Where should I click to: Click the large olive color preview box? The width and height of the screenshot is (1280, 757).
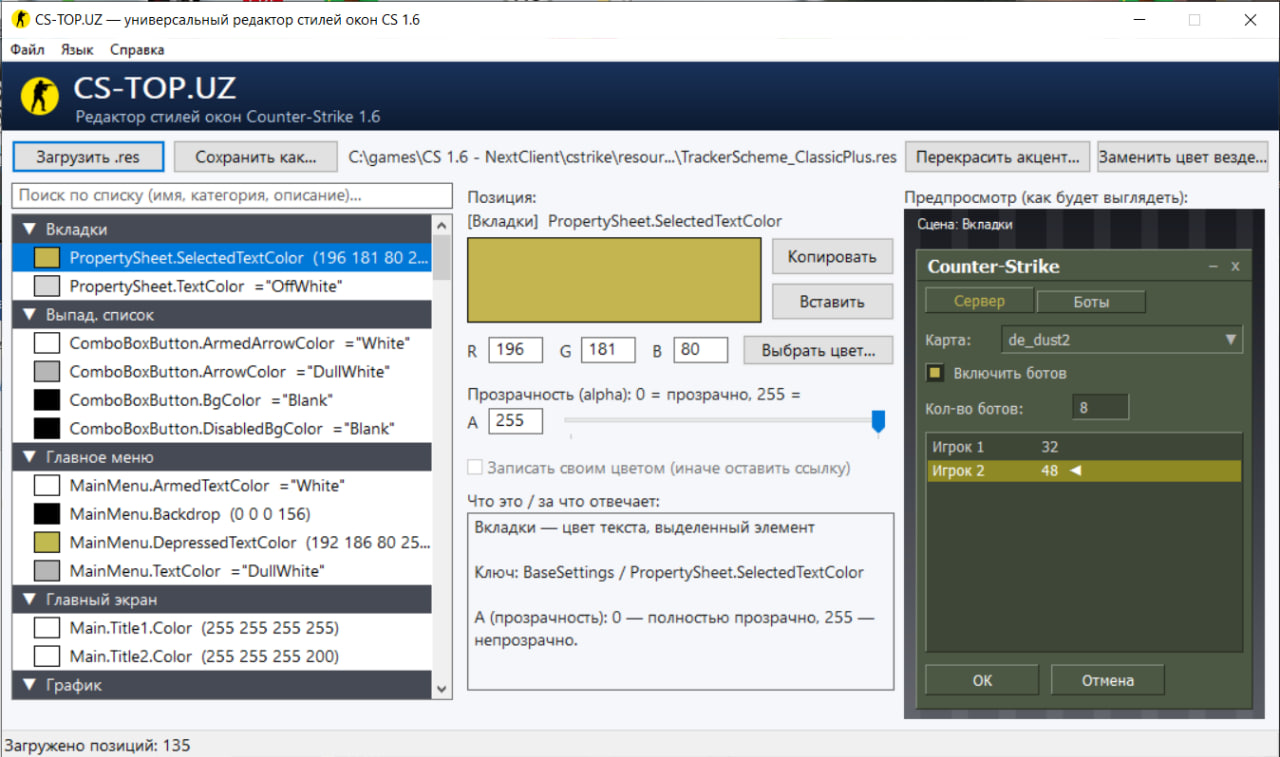pyautogui.click(x=614, y=279)
